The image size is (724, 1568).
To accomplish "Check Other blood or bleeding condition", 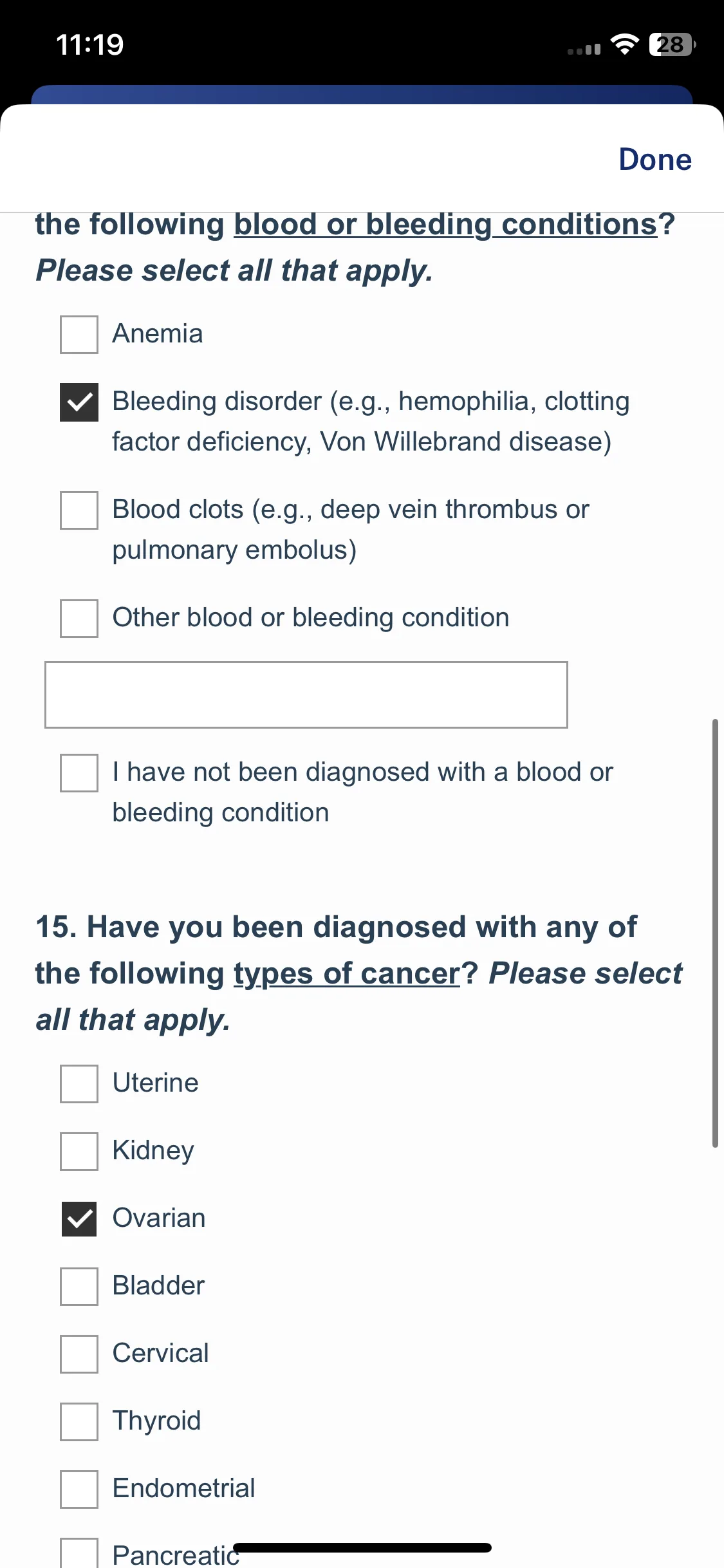I will [x=79, y=619].
